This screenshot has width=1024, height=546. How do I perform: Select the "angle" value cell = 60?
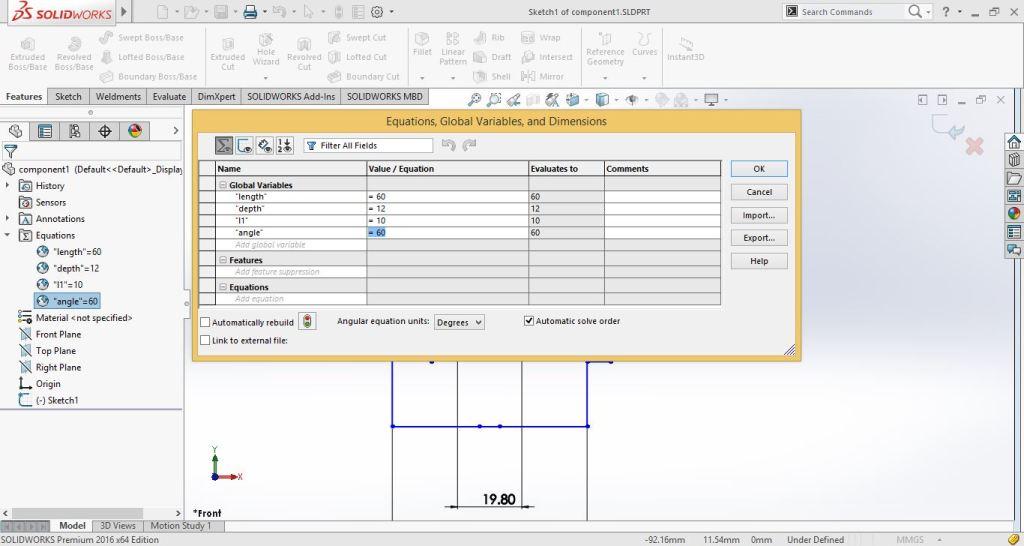(x=447, y=233)
